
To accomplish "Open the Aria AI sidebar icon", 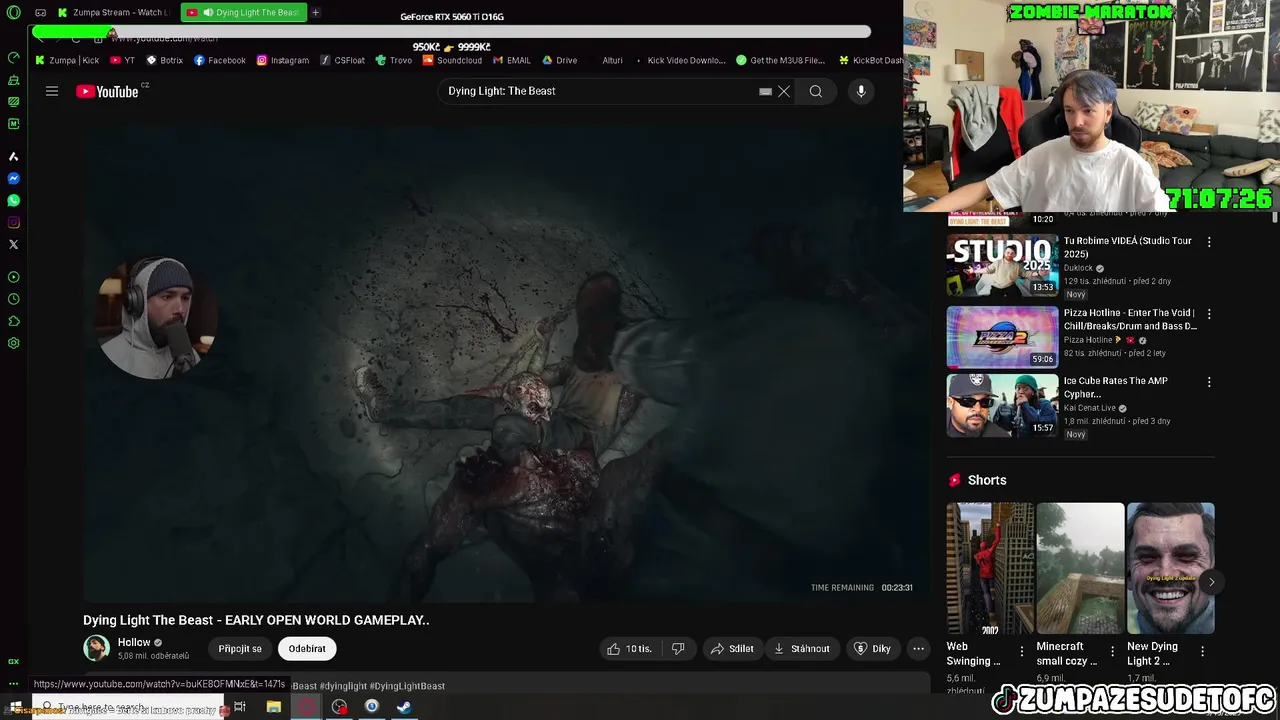I will (13, 157).
